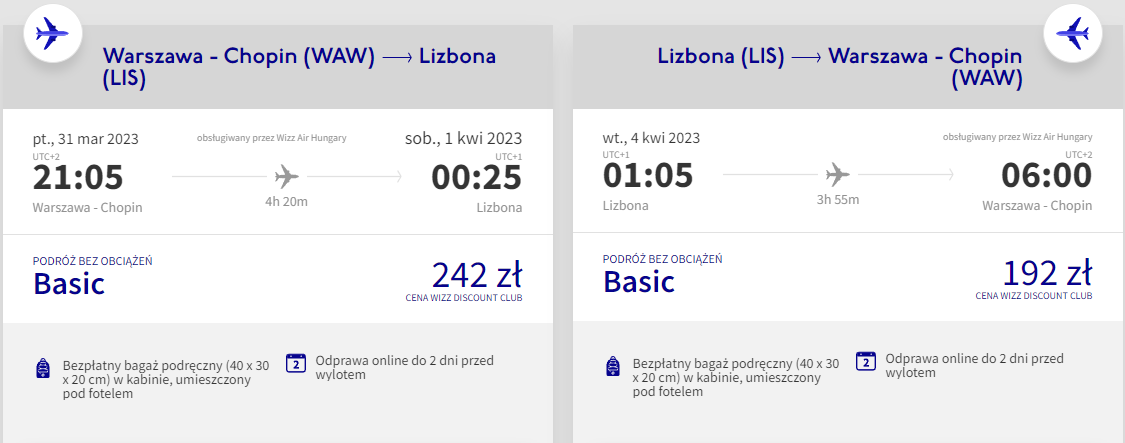
Task: Click the 00:25 arrival time in Lizbona
Action: 476,177
